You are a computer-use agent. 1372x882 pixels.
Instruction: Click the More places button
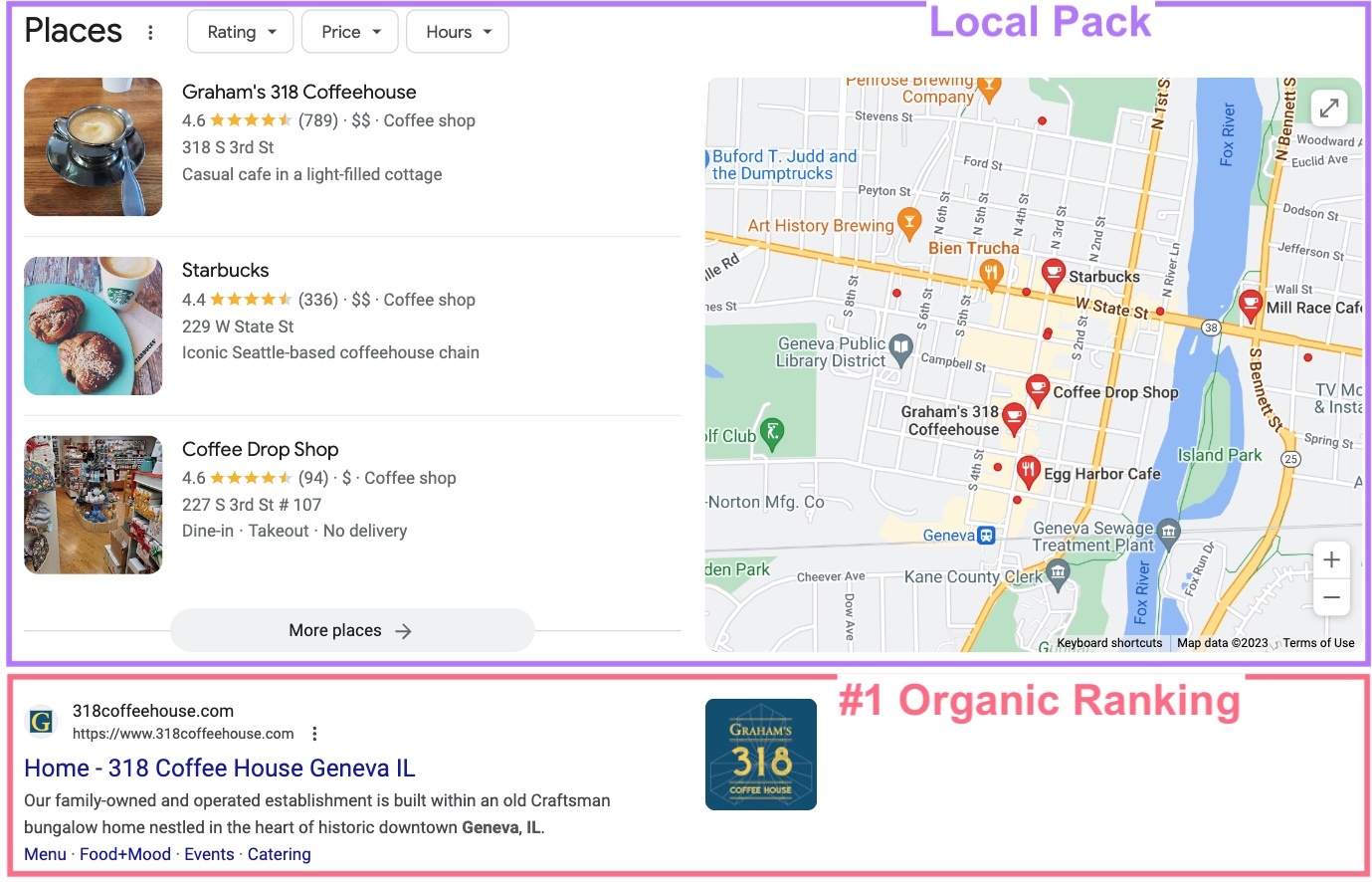click(x=352, y=630)
